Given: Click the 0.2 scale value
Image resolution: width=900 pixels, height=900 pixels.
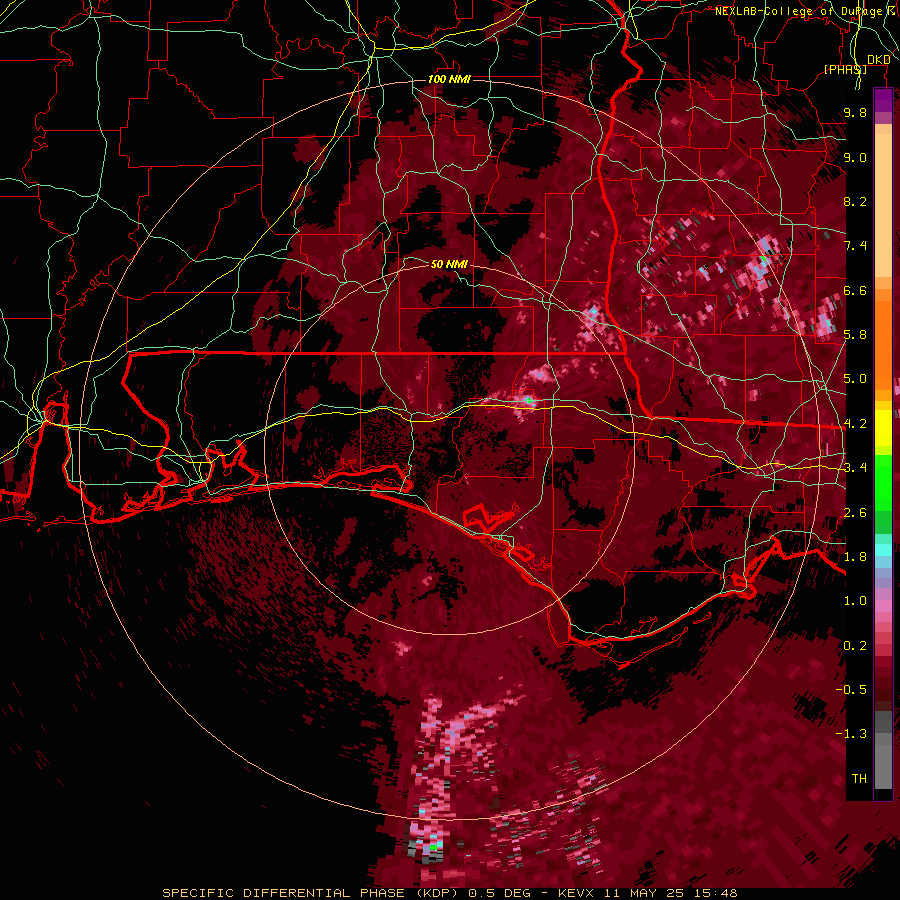Looking at the screenshot, I should pyautogui.click(x=855, y=646).
